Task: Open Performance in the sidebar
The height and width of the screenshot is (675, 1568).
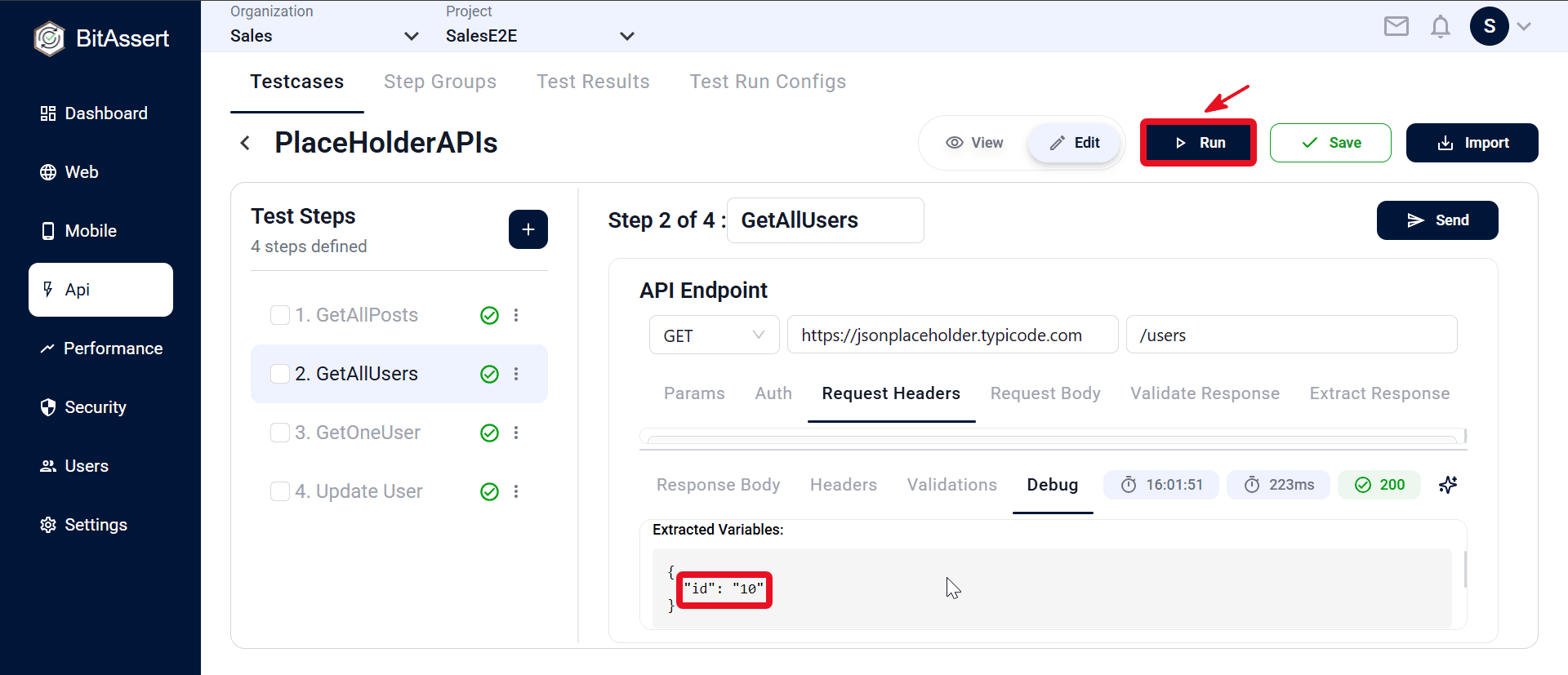Action: [x=101, y=349]
